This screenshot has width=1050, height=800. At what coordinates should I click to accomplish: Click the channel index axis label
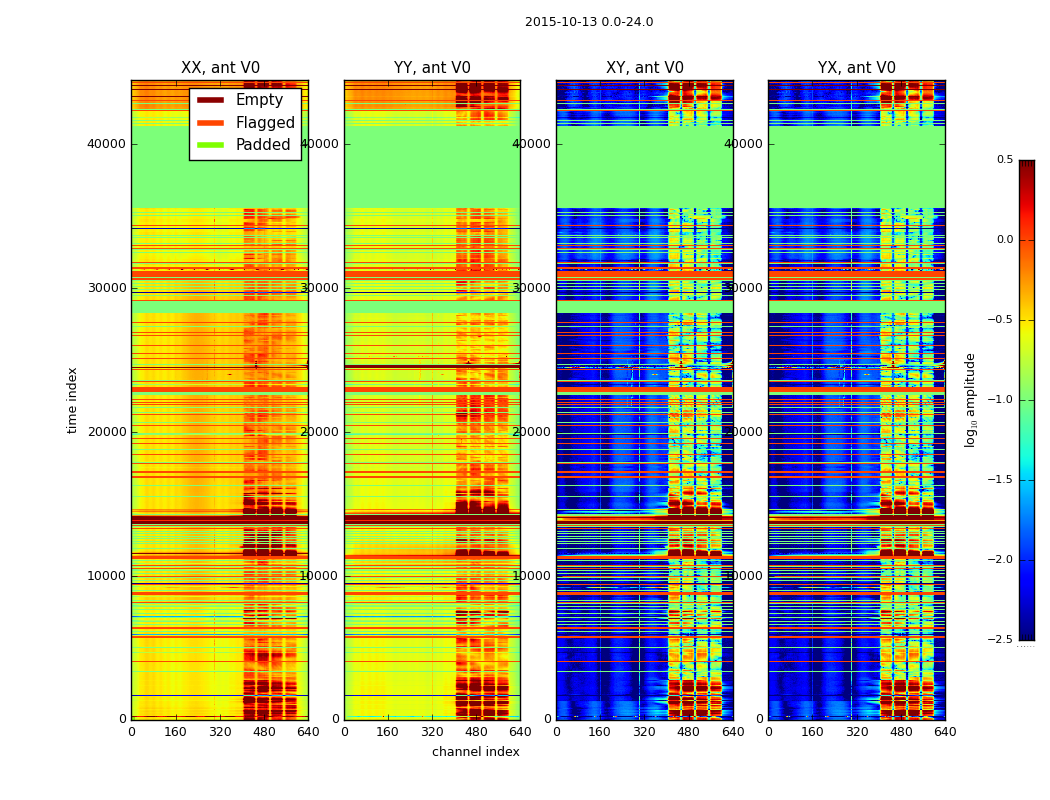click(475, 752)
